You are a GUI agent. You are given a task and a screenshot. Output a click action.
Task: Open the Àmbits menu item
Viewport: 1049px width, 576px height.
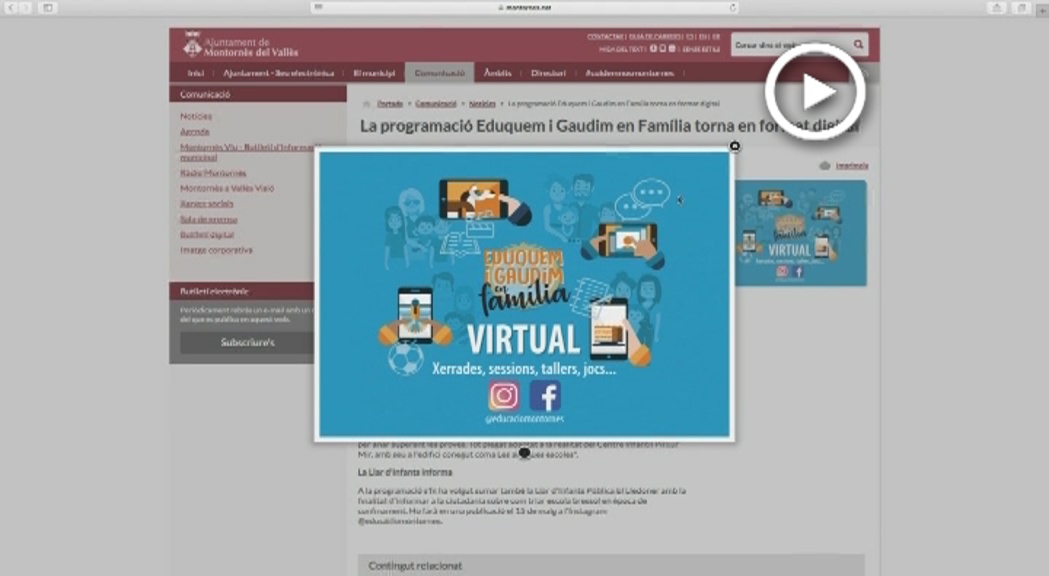click(497, 73)
